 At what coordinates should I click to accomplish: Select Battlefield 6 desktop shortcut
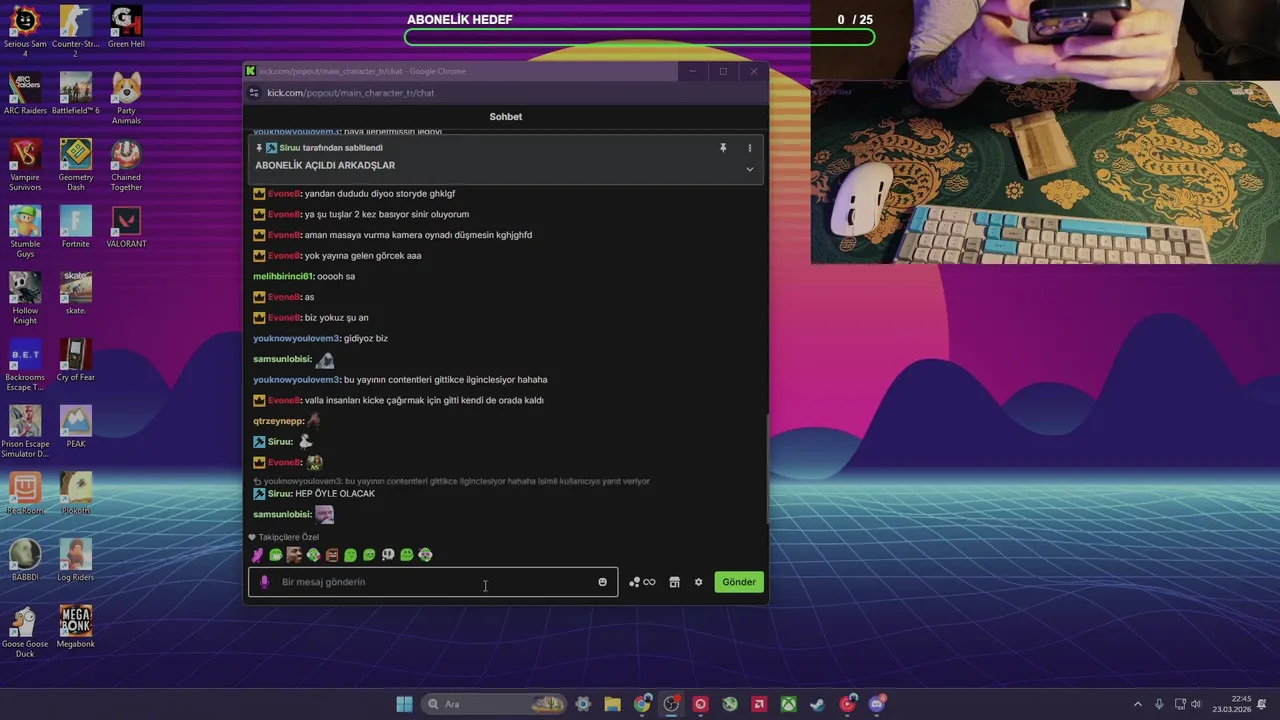point(76,94)
